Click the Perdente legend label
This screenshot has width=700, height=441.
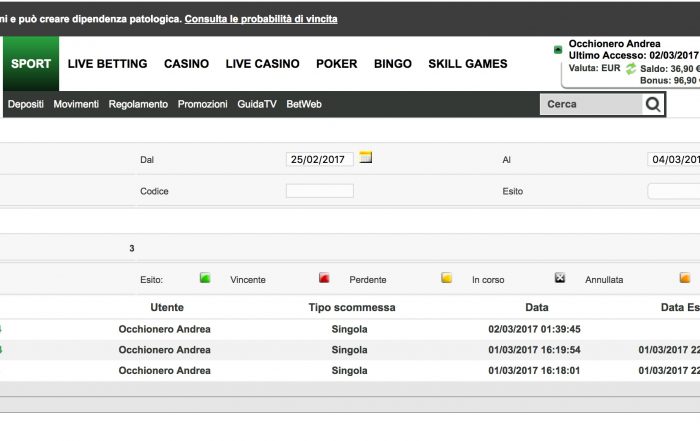368,280
